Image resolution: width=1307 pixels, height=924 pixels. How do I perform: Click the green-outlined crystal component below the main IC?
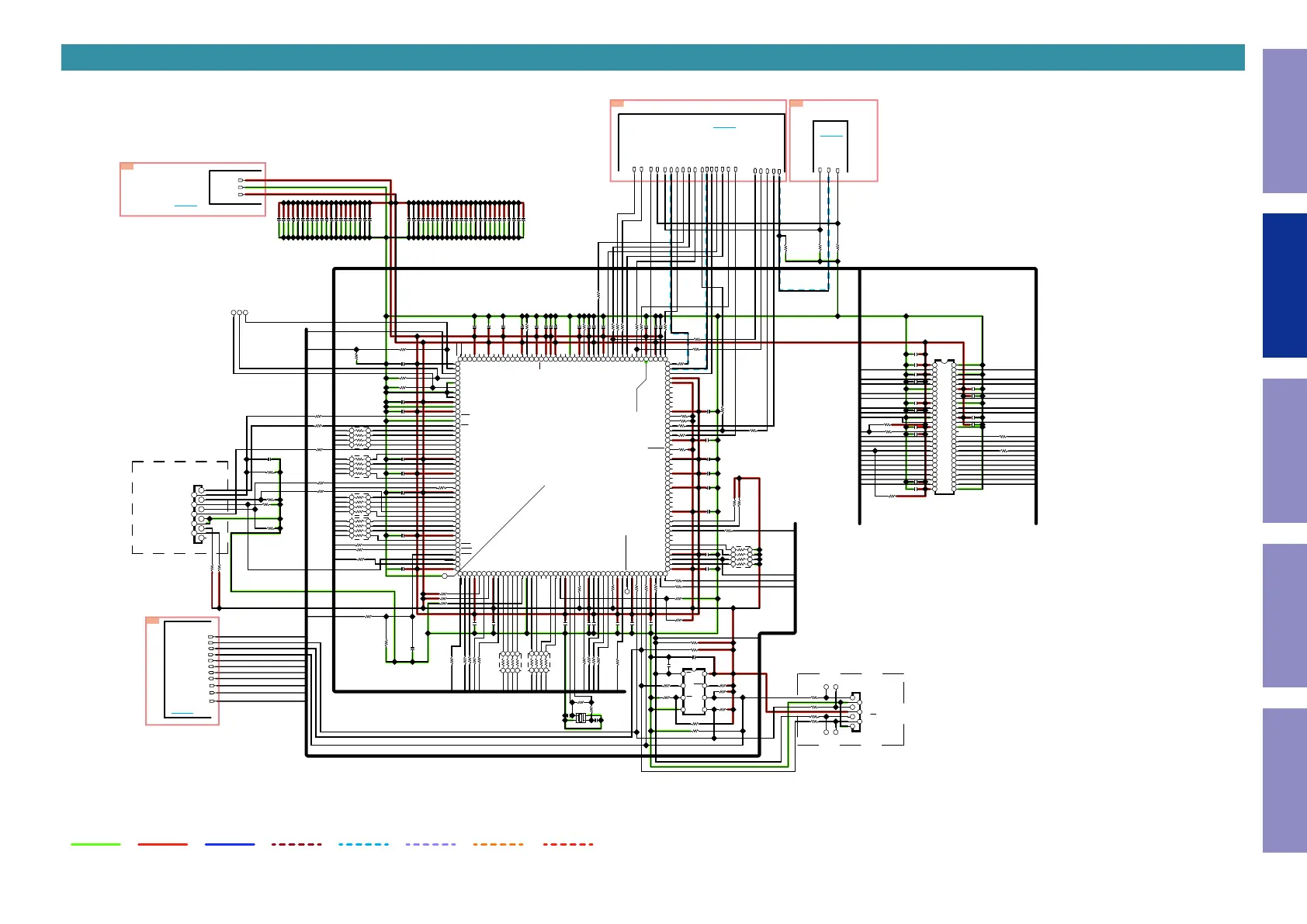click(x=581, y=718)
